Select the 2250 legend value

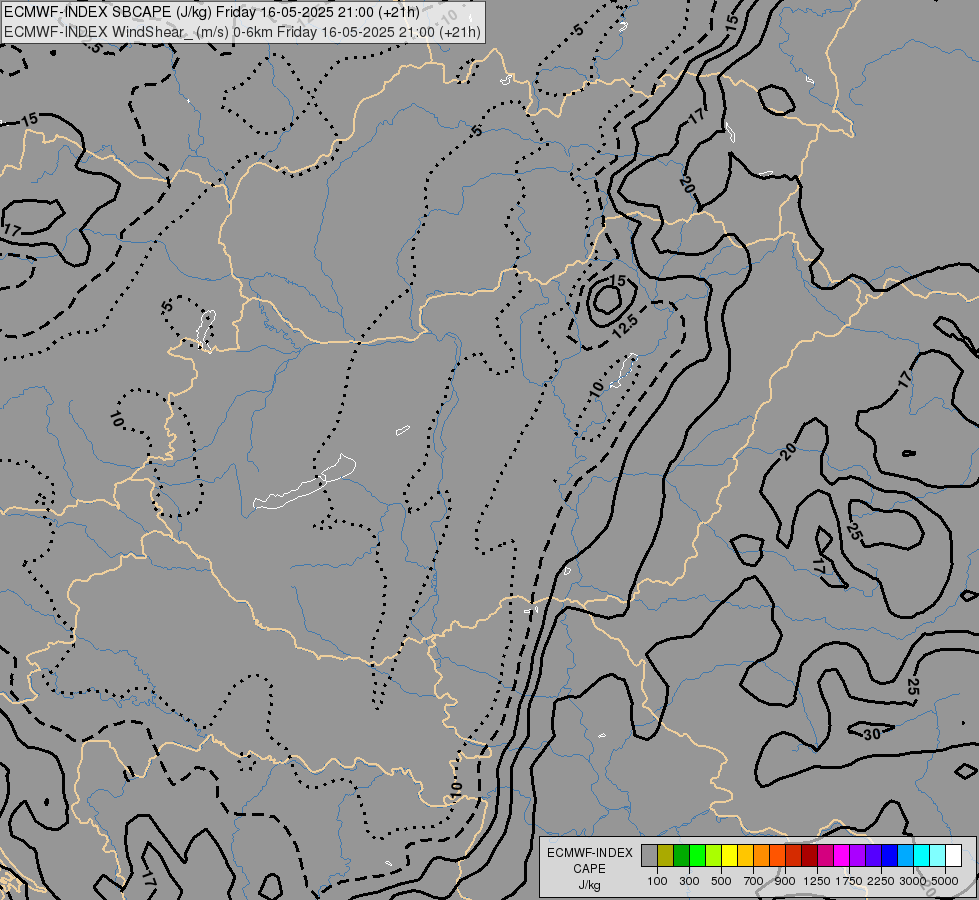coord(881,881)
